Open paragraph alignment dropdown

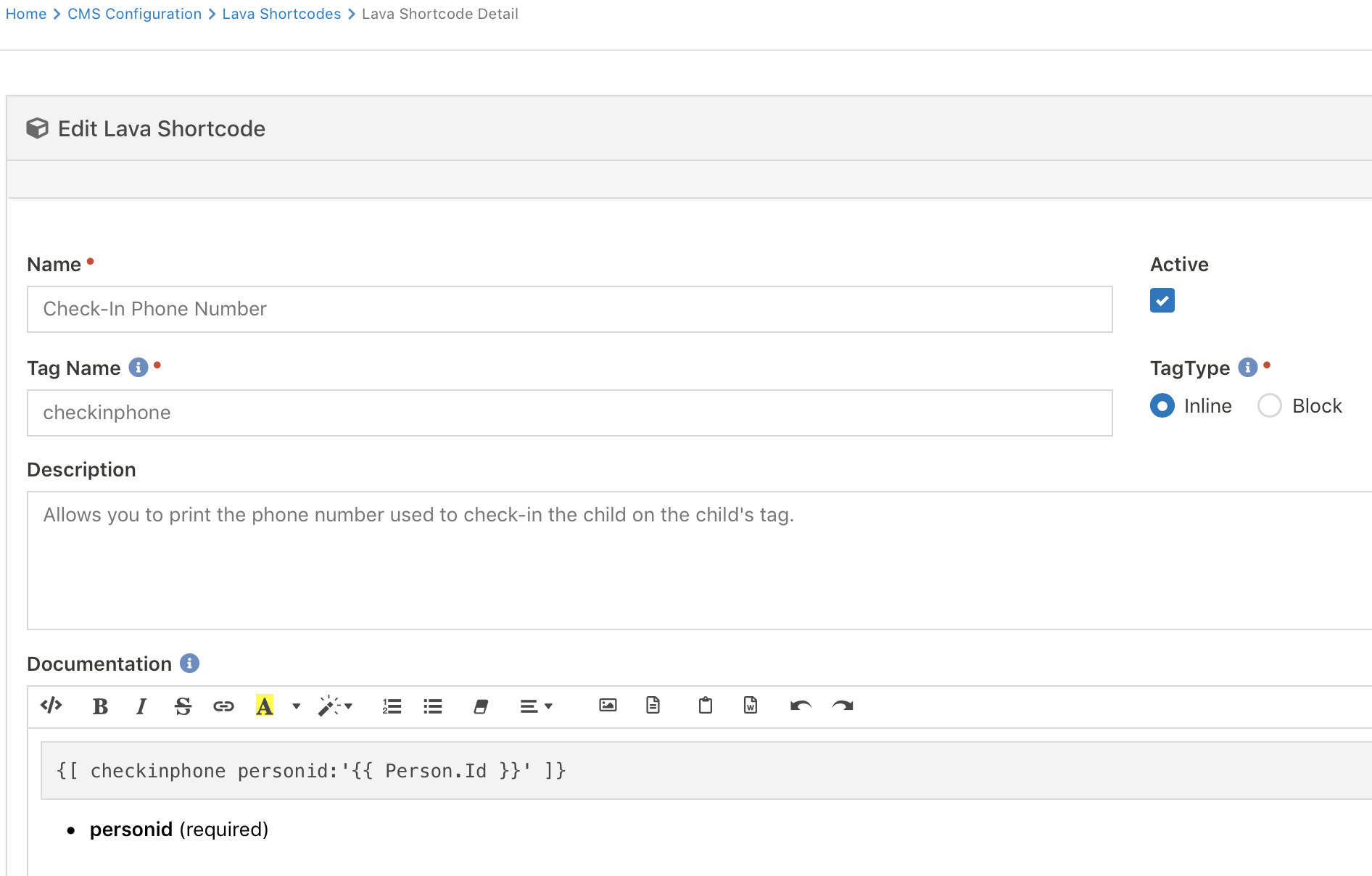pos(537,706)
